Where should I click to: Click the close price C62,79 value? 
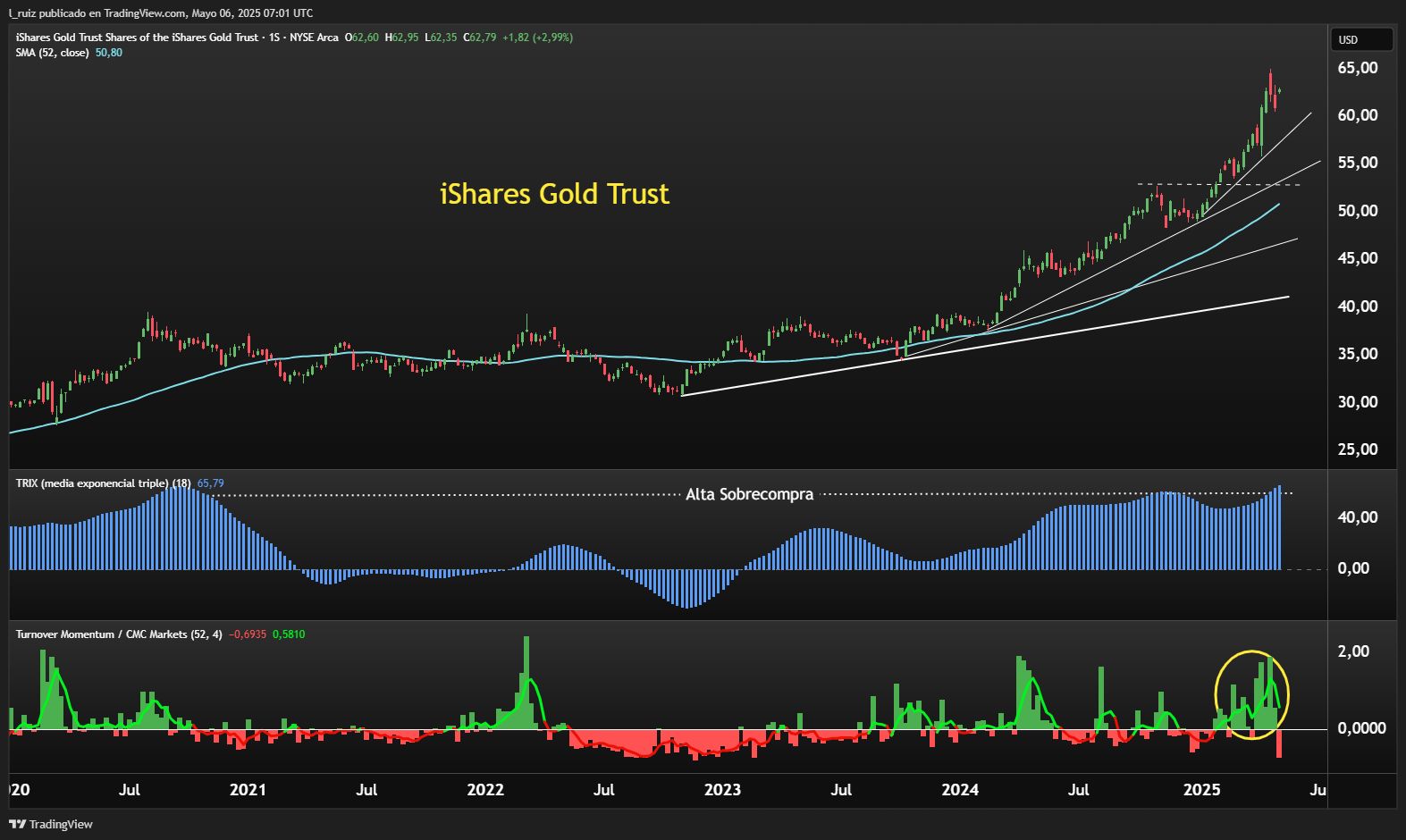(479, 38)
